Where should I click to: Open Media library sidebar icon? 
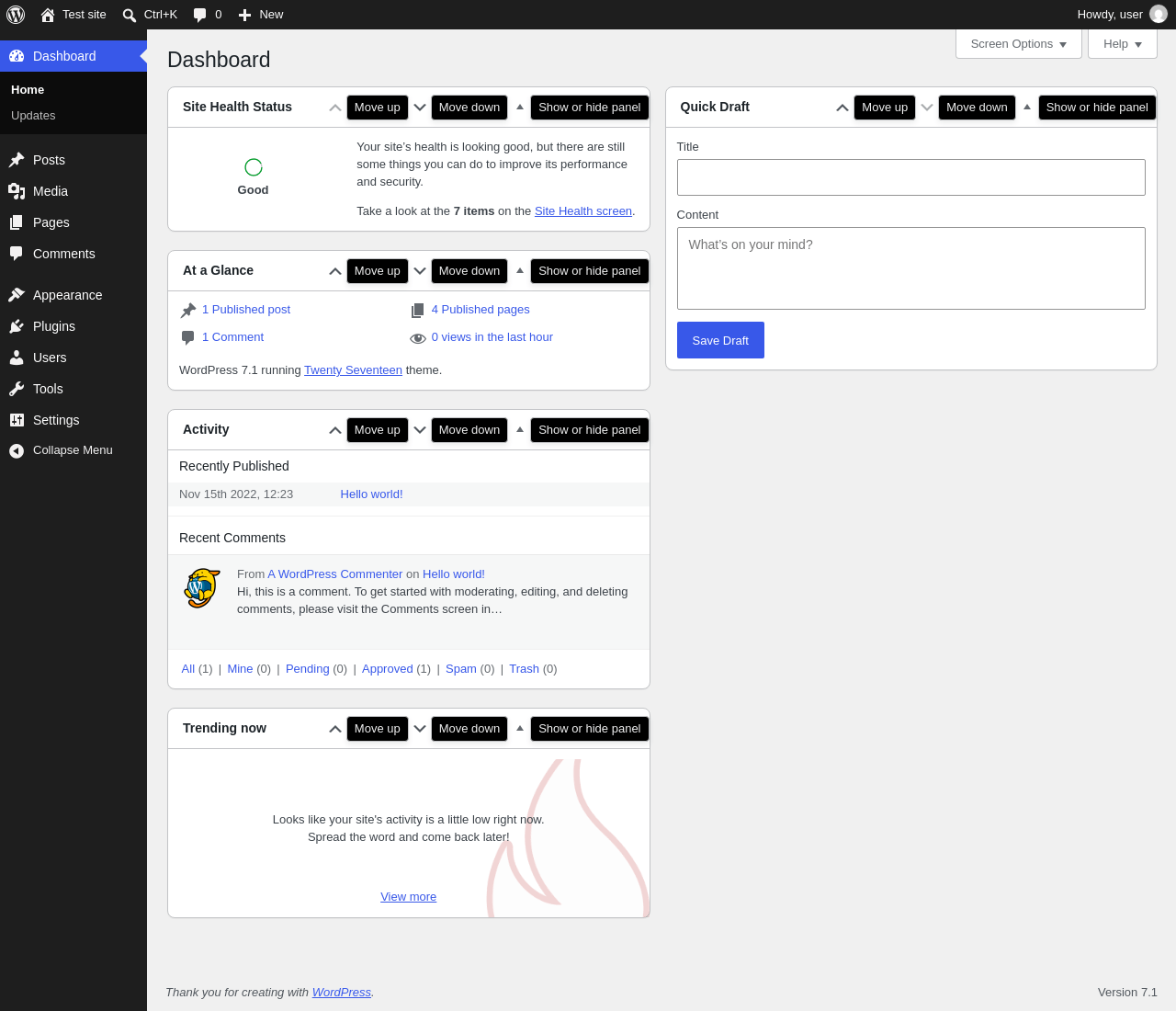(x=17, y=191)
